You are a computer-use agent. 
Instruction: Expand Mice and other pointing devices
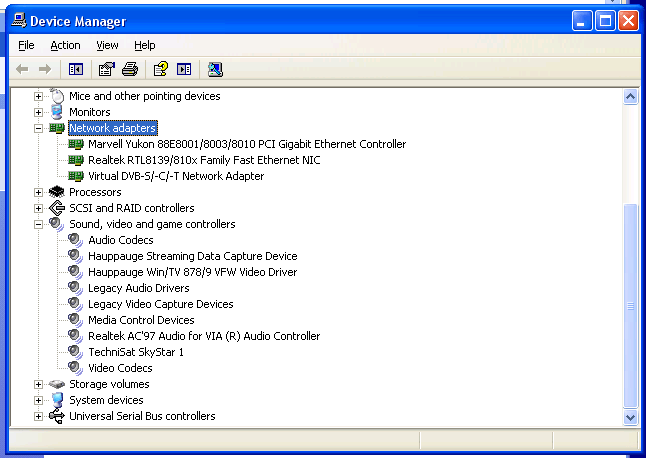pyautogui.click(x=38, y=96)
